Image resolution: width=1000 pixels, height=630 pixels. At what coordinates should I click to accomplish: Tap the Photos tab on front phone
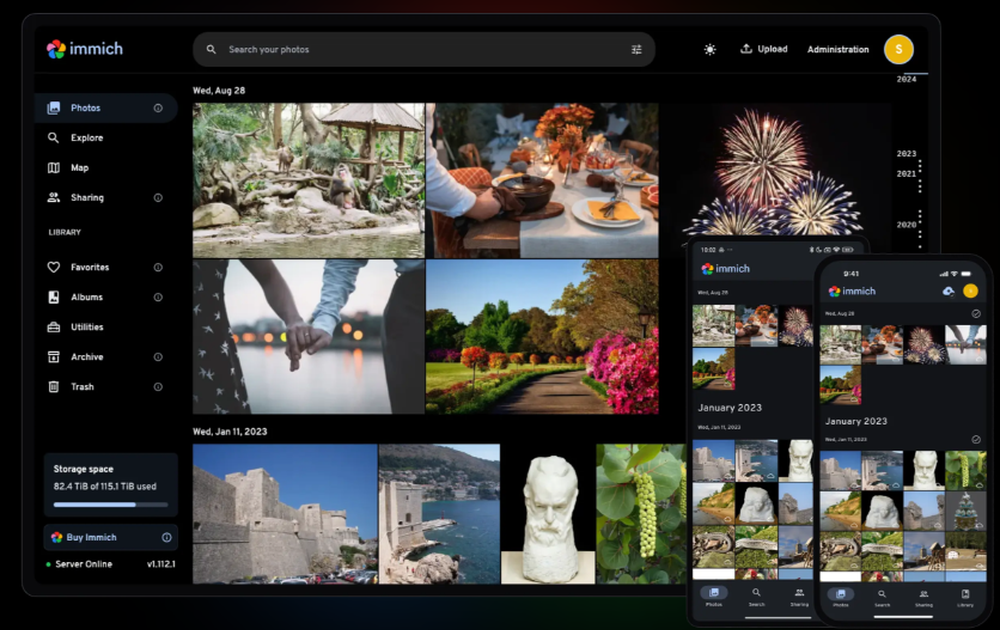point(841,597)
